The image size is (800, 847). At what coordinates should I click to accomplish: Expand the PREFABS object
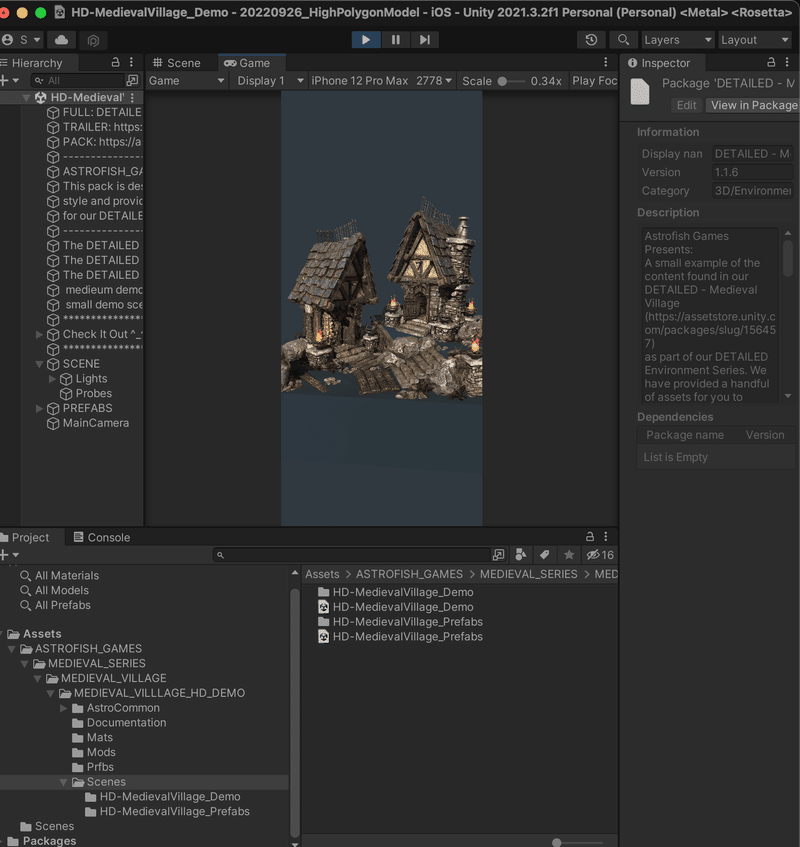pos(39,408)
